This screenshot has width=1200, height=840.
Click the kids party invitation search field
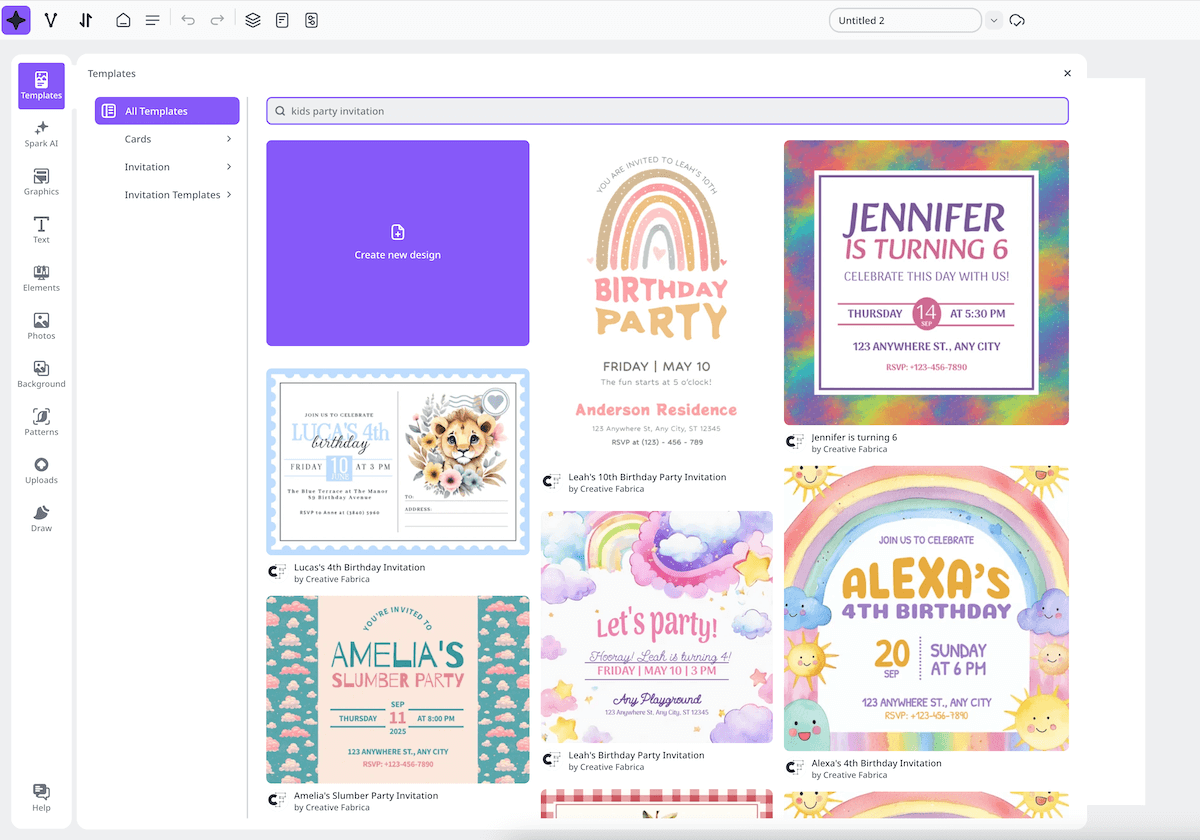(x=667, y=110)
